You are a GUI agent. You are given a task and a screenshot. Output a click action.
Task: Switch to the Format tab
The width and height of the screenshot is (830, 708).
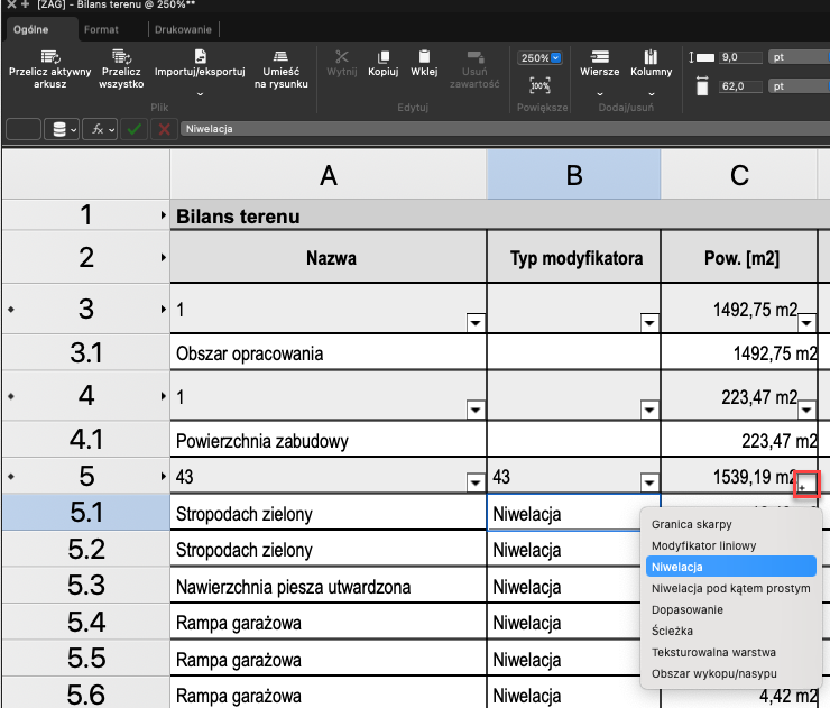(101, 30)
